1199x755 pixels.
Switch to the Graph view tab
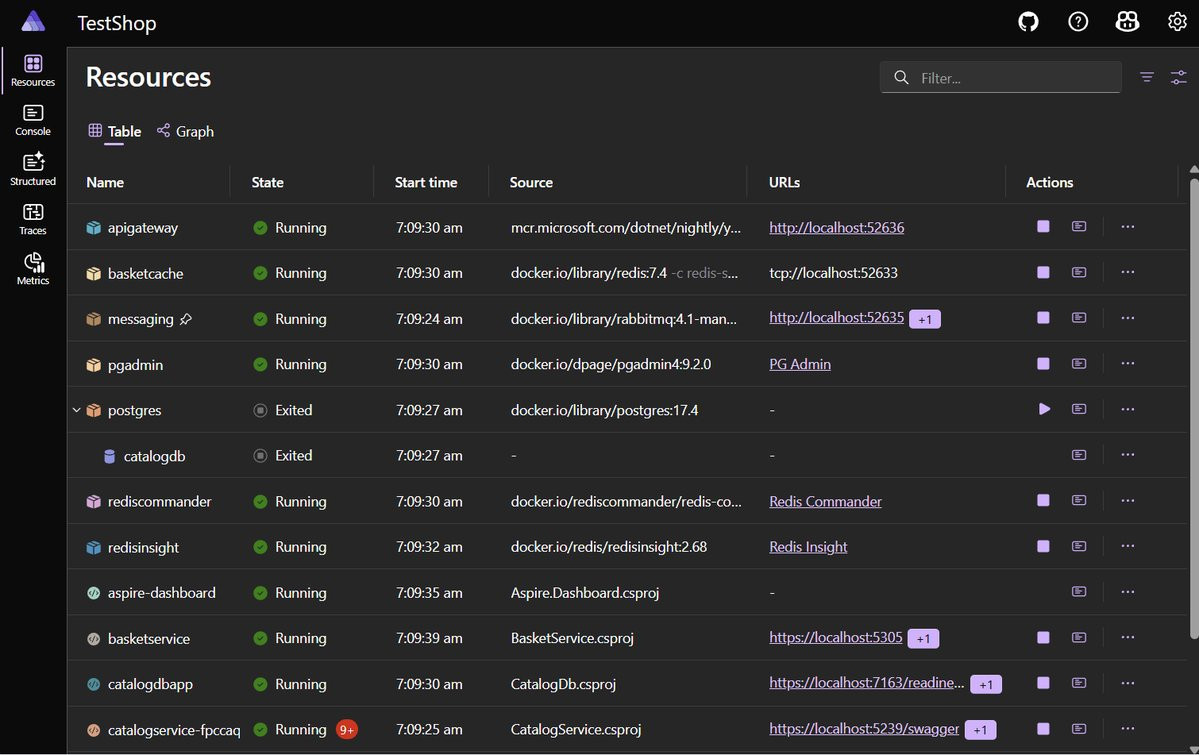(185, 132)
